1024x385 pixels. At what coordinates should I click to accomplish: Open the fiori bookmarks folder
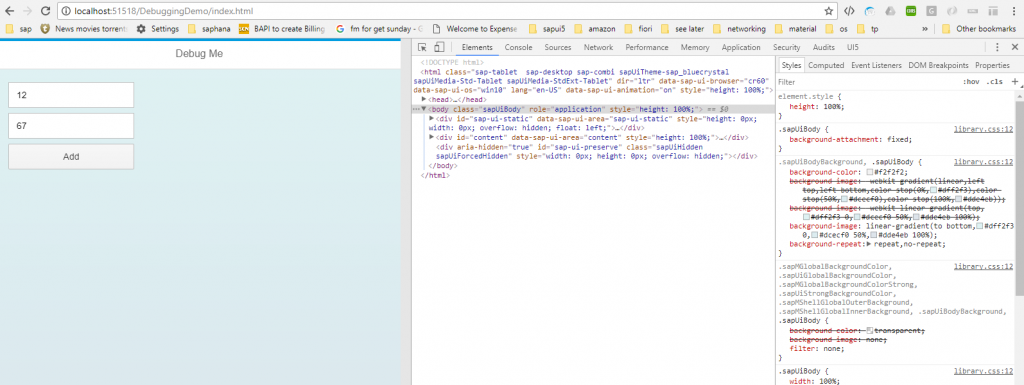(638, 29)
